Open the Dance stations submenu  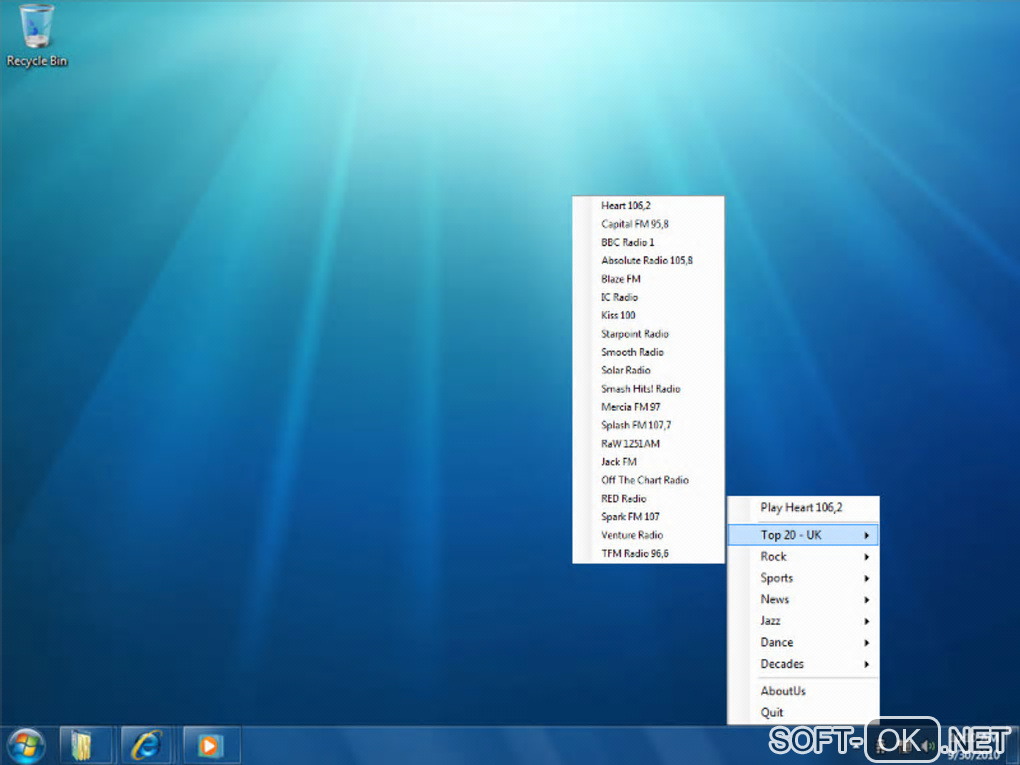coord(803,642)
